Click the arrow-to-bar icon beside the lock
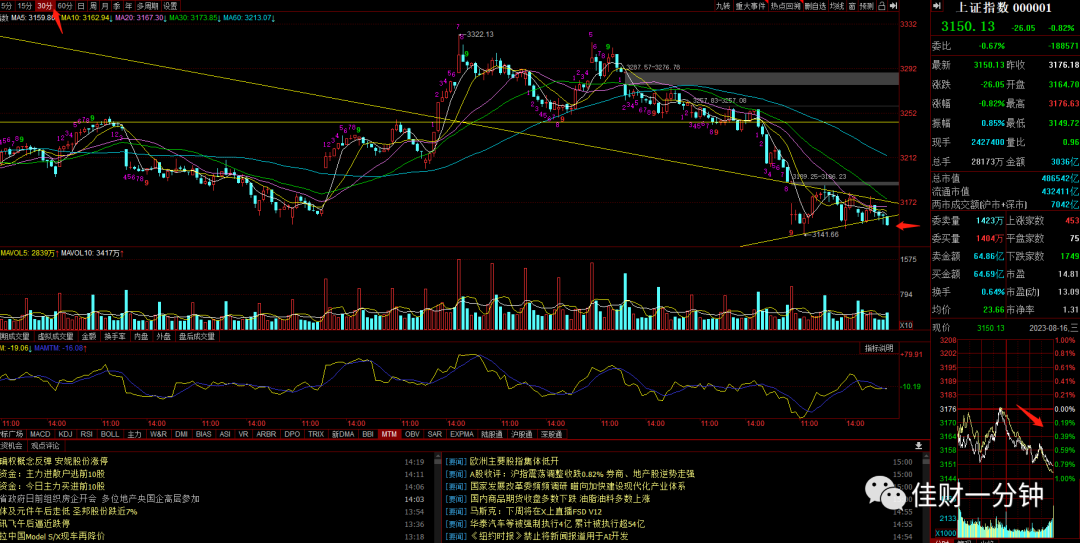The width and height of the screenshot is (1080, 543). [x=893, y=6]
